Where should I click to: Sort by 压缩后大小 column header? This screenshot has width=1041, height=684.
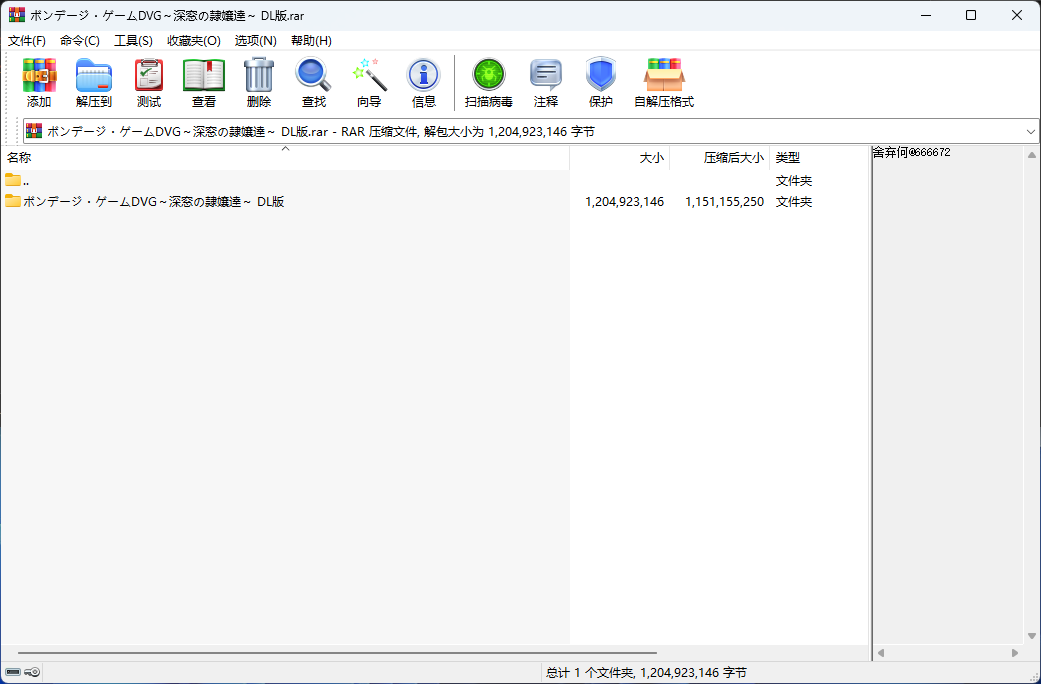[733, 158]
